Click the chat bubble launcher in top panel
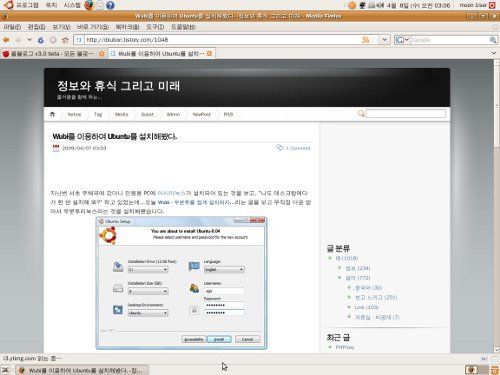Viewport: 500px width, 375px height. click(x=99, y=5)
